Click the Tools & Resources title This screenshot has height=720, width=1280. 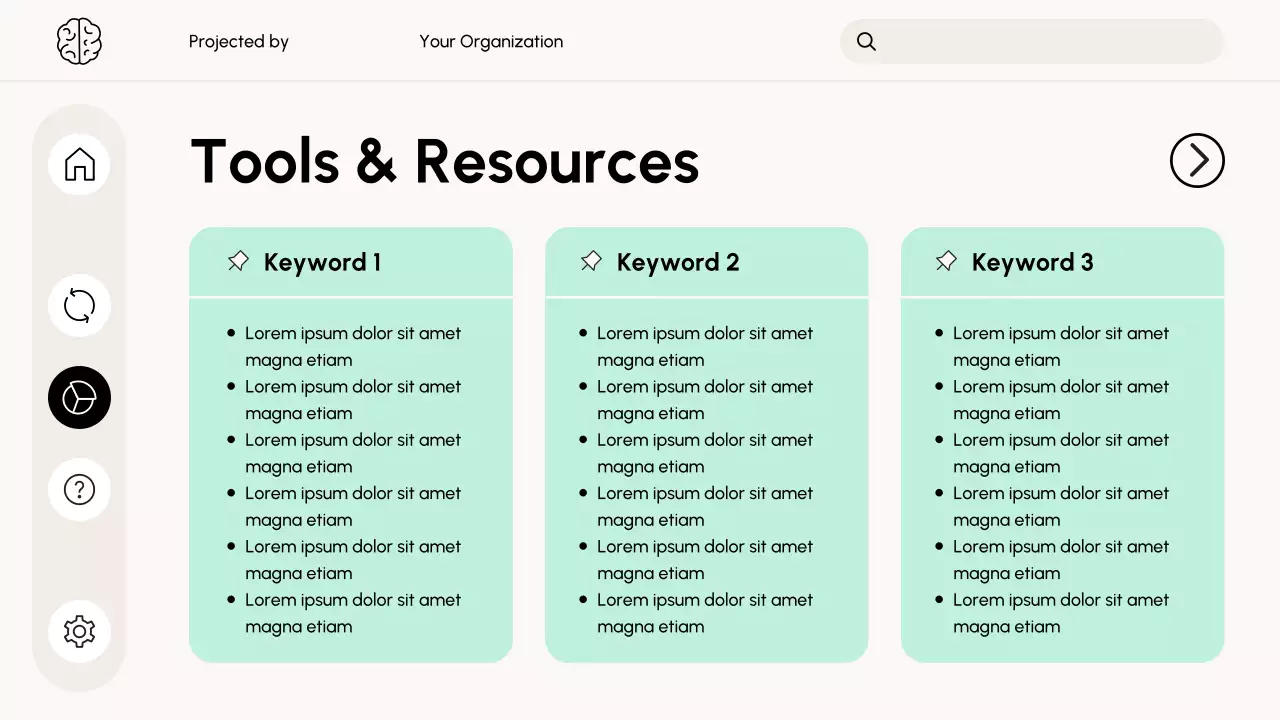444,162
